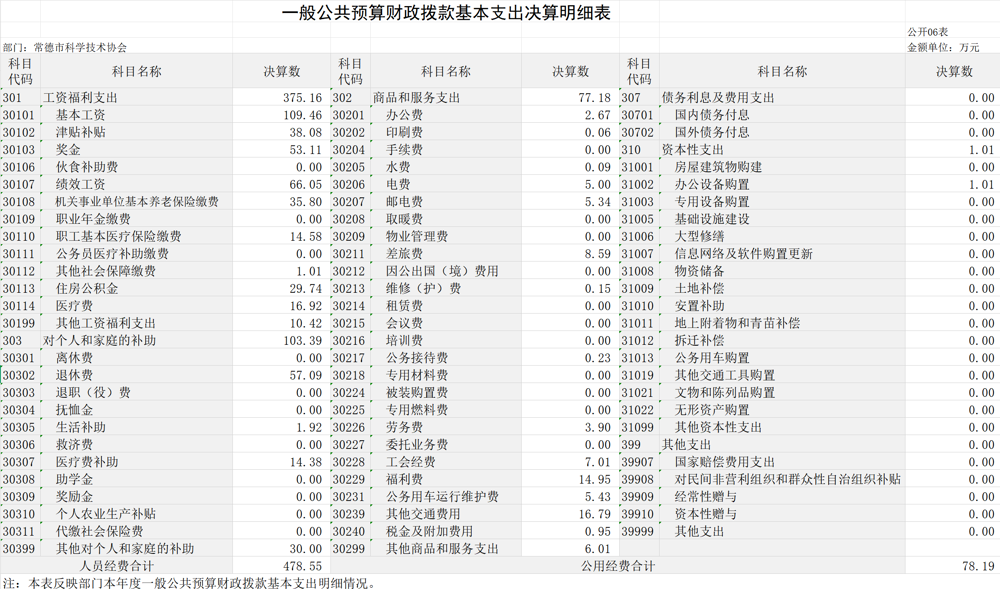Click the 公务接待费 value 0.23
The width and height of the screenshot is (1000, 589).
[598, 358]
